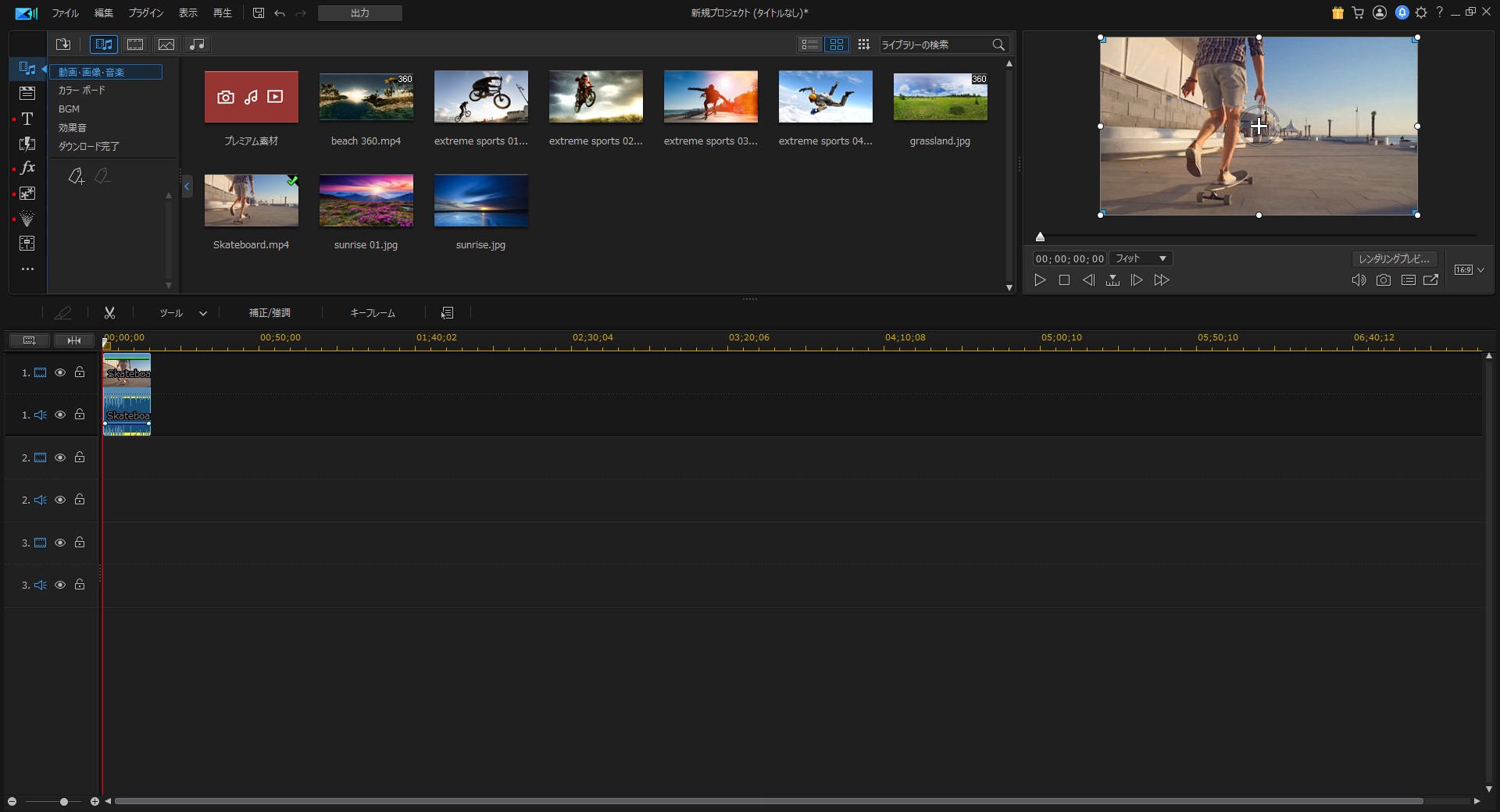Click the キーフレーム button

(373, 313)
